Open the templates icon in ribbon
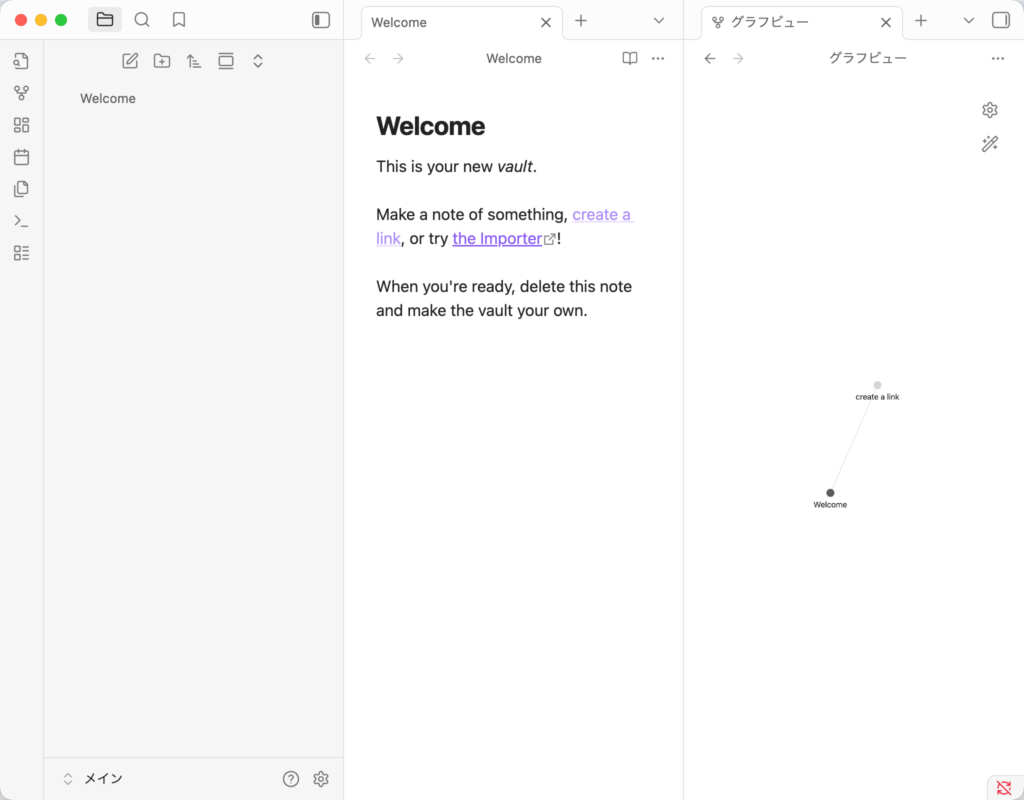Viewport: 1024px width, 800px height. 21,189
